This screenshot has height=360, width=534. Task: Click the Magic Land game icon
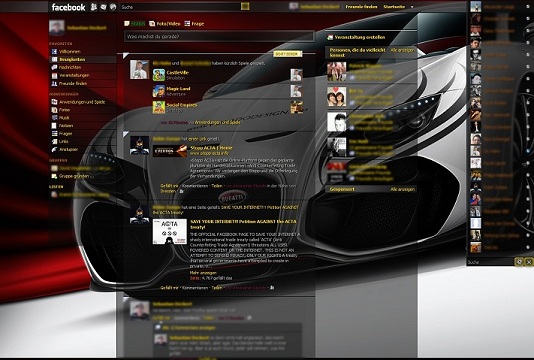click(x=159, y=91)
